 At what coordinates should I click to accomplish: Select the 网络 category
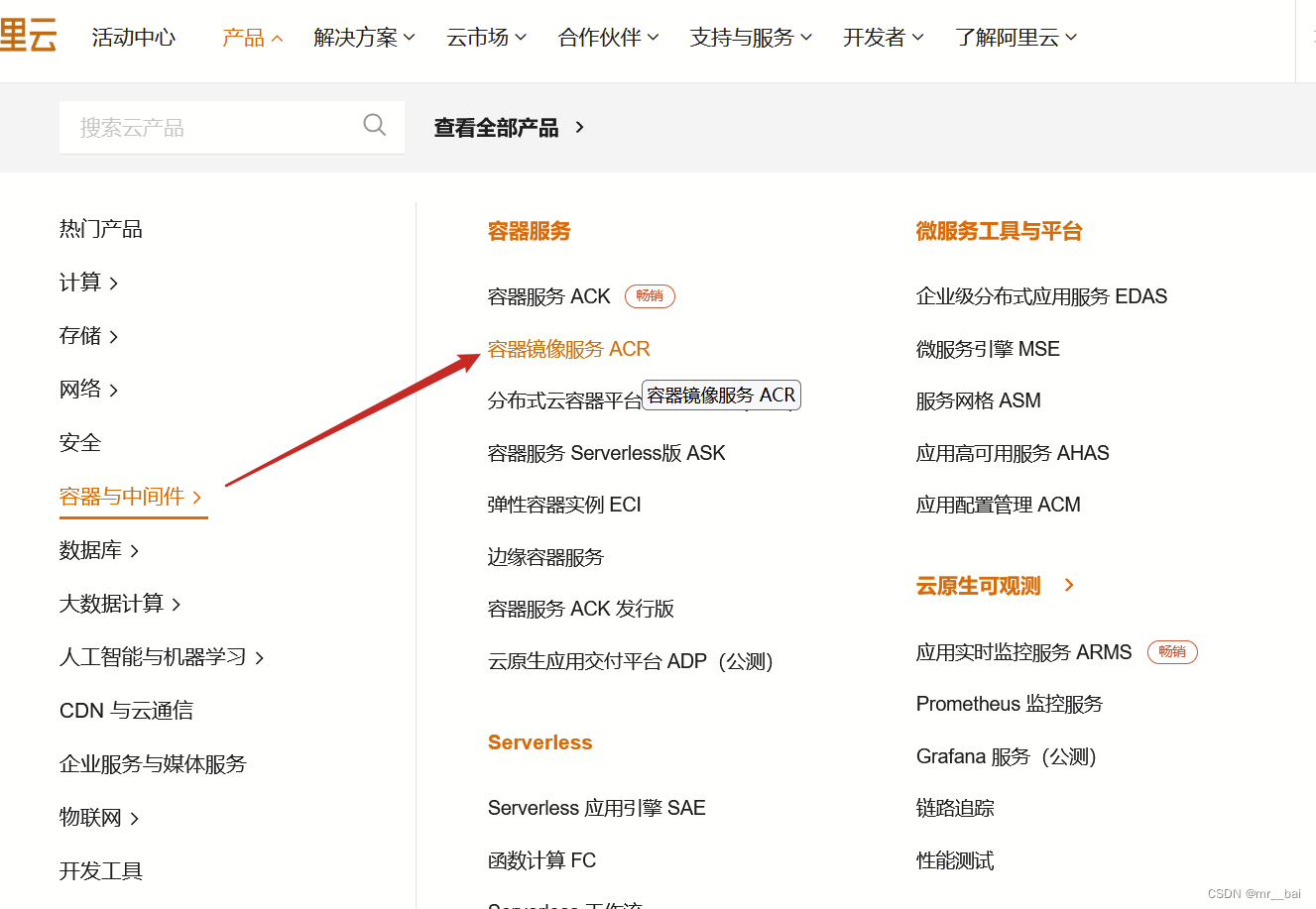88,390
